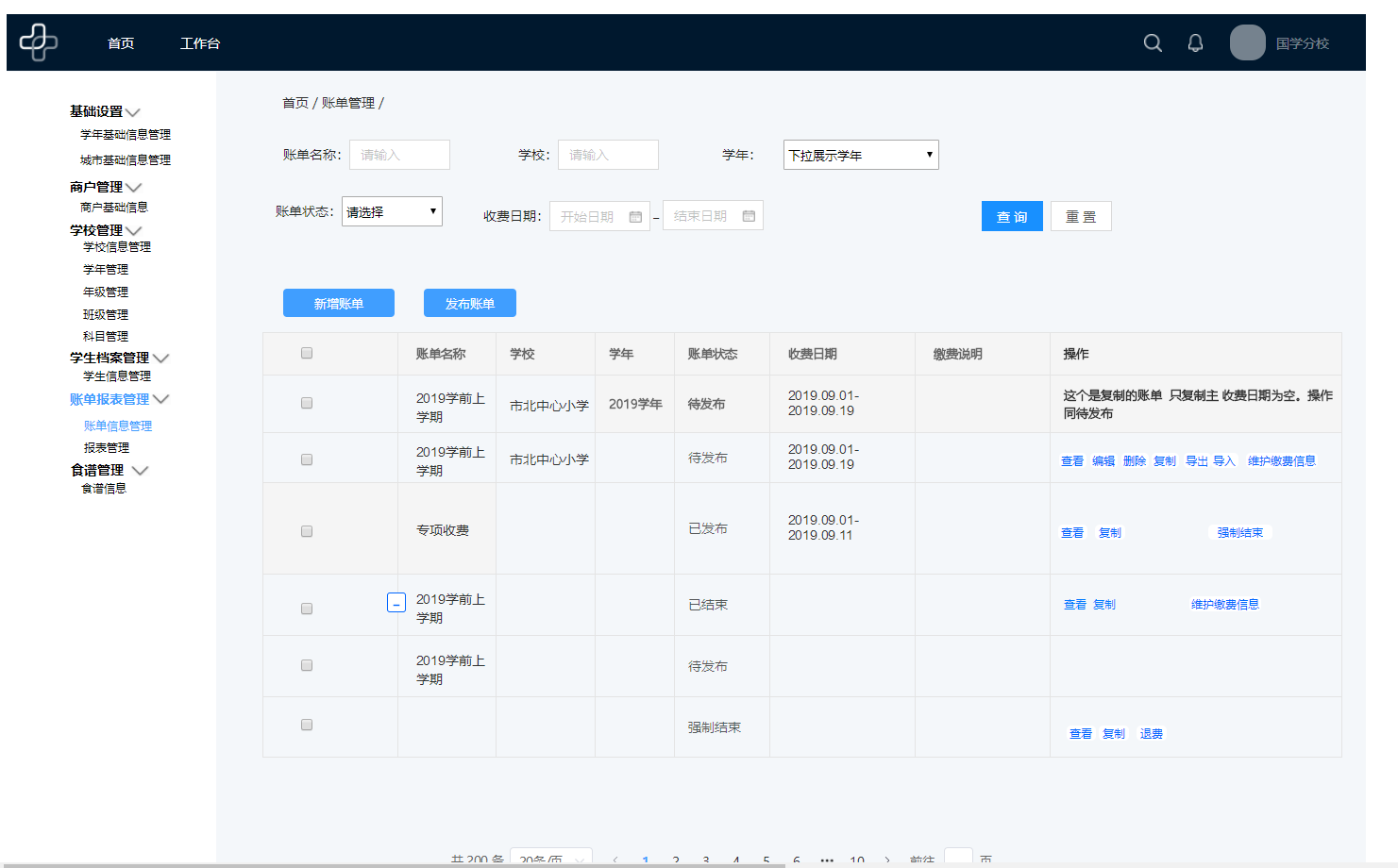The width and height of the screenshot is (1398, 868).
Task: Click 复制 link in 已结束 row
Action: 1104,605
